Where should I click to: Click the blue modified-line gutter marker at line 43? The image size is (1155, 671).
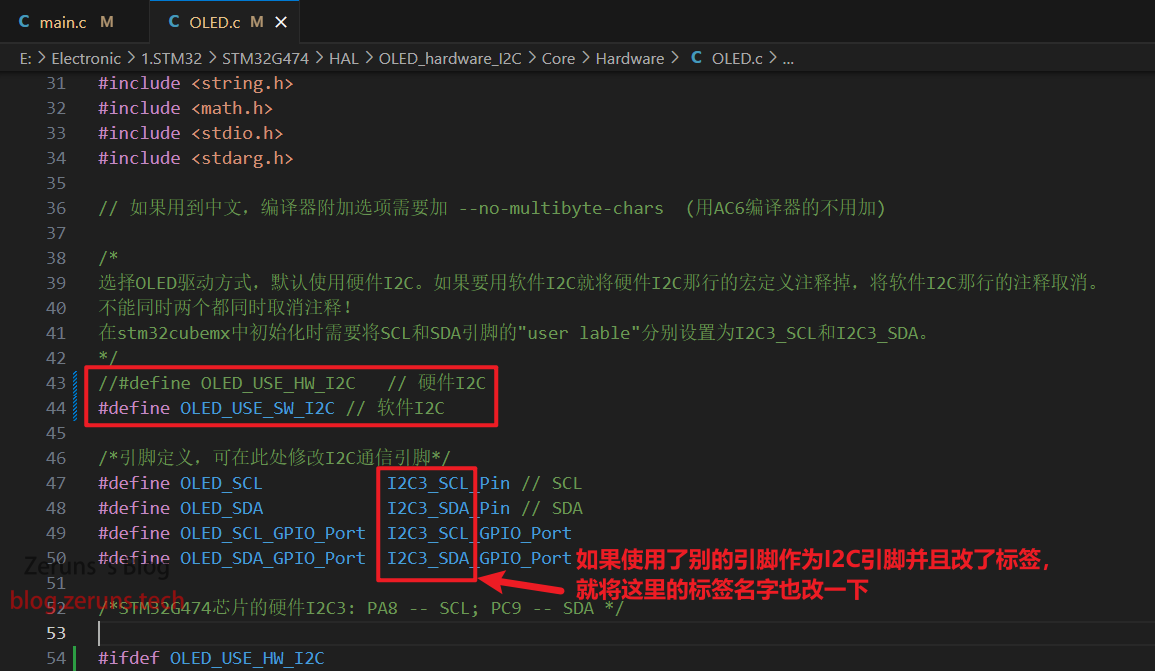(x=76, y=383)
